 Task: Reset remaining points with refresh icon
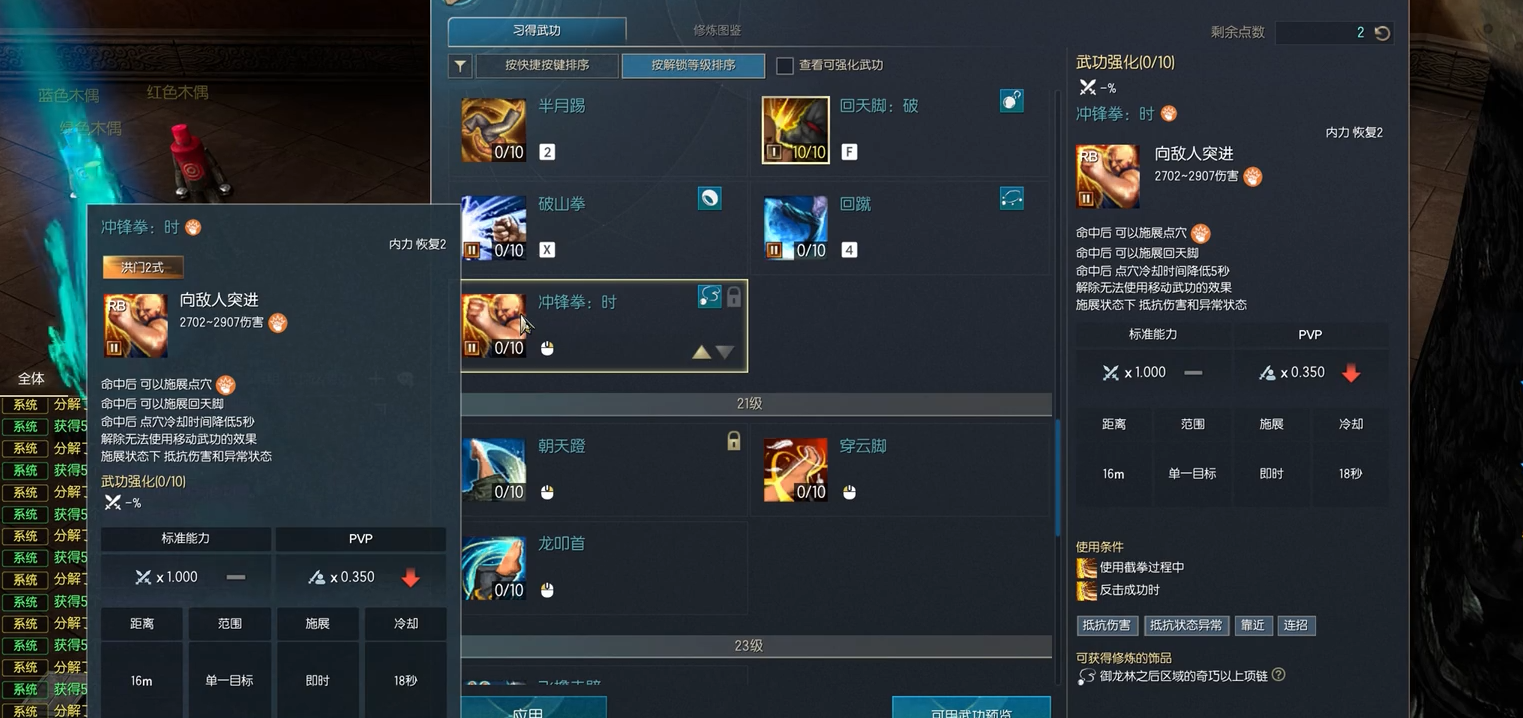tap(1382, 33)
